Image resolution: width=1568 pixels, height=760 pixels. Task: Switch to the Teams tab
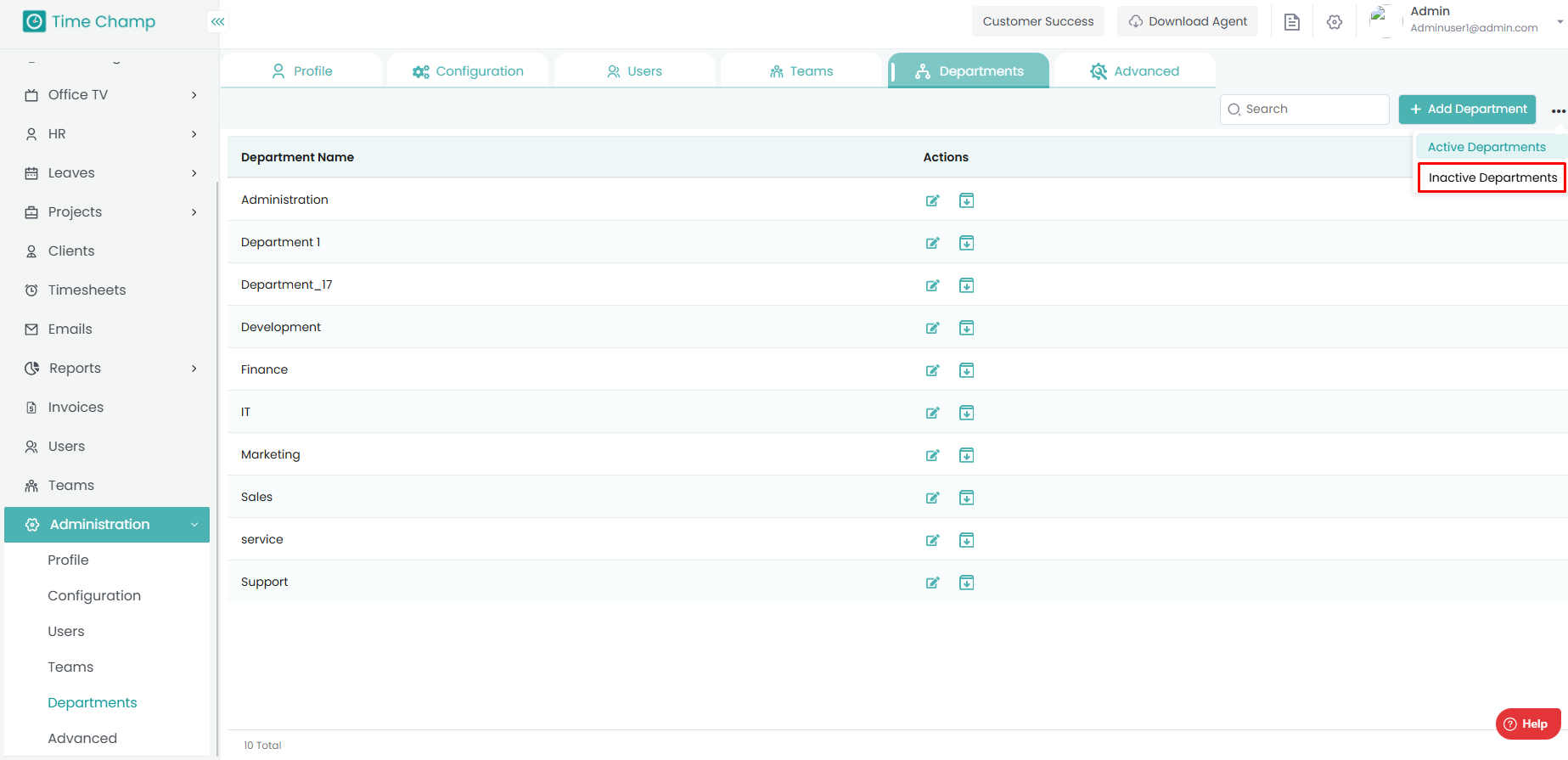coord(801,70)
